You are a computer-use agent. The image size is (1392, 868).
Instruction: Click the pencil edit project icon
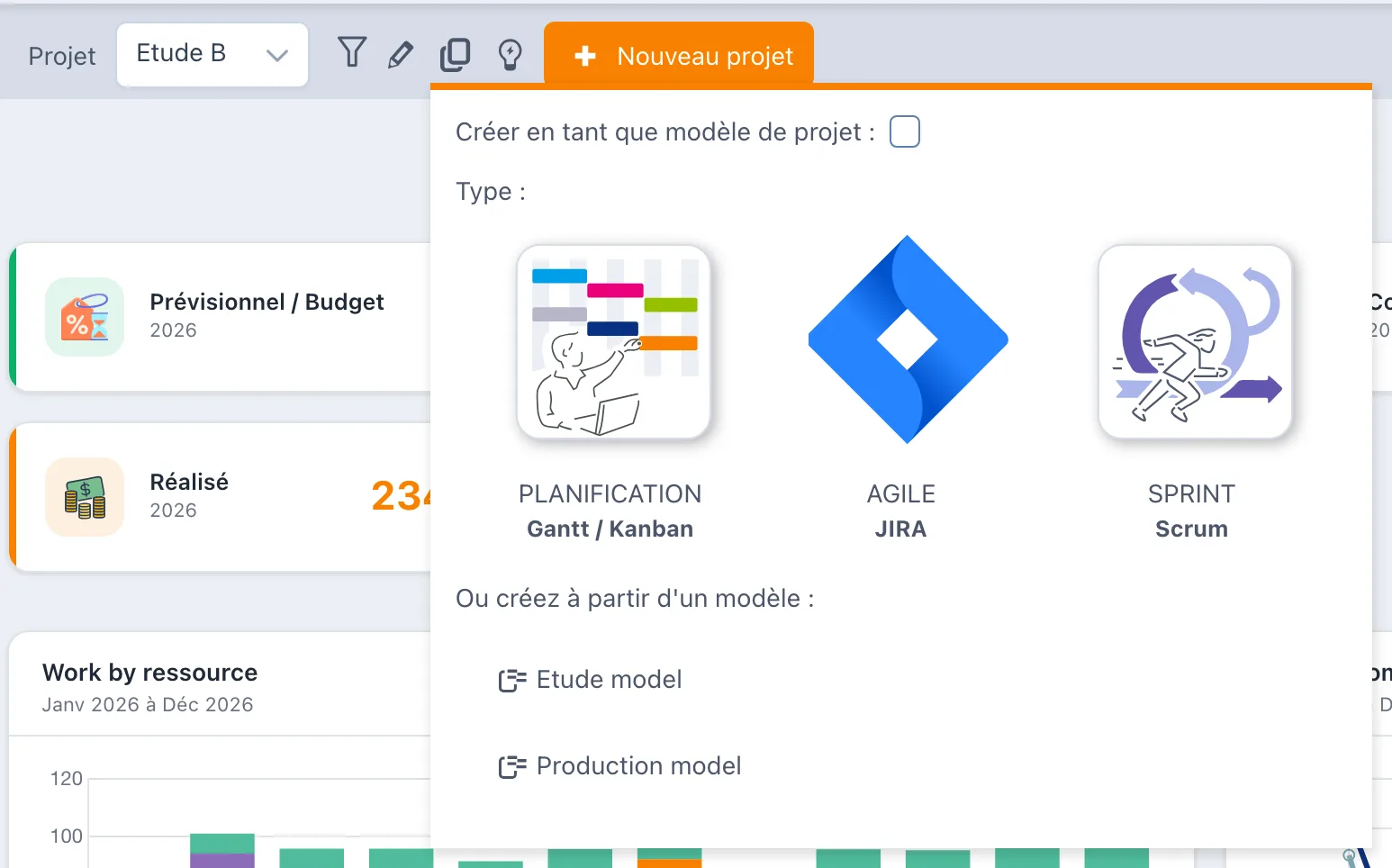(401, 54)
